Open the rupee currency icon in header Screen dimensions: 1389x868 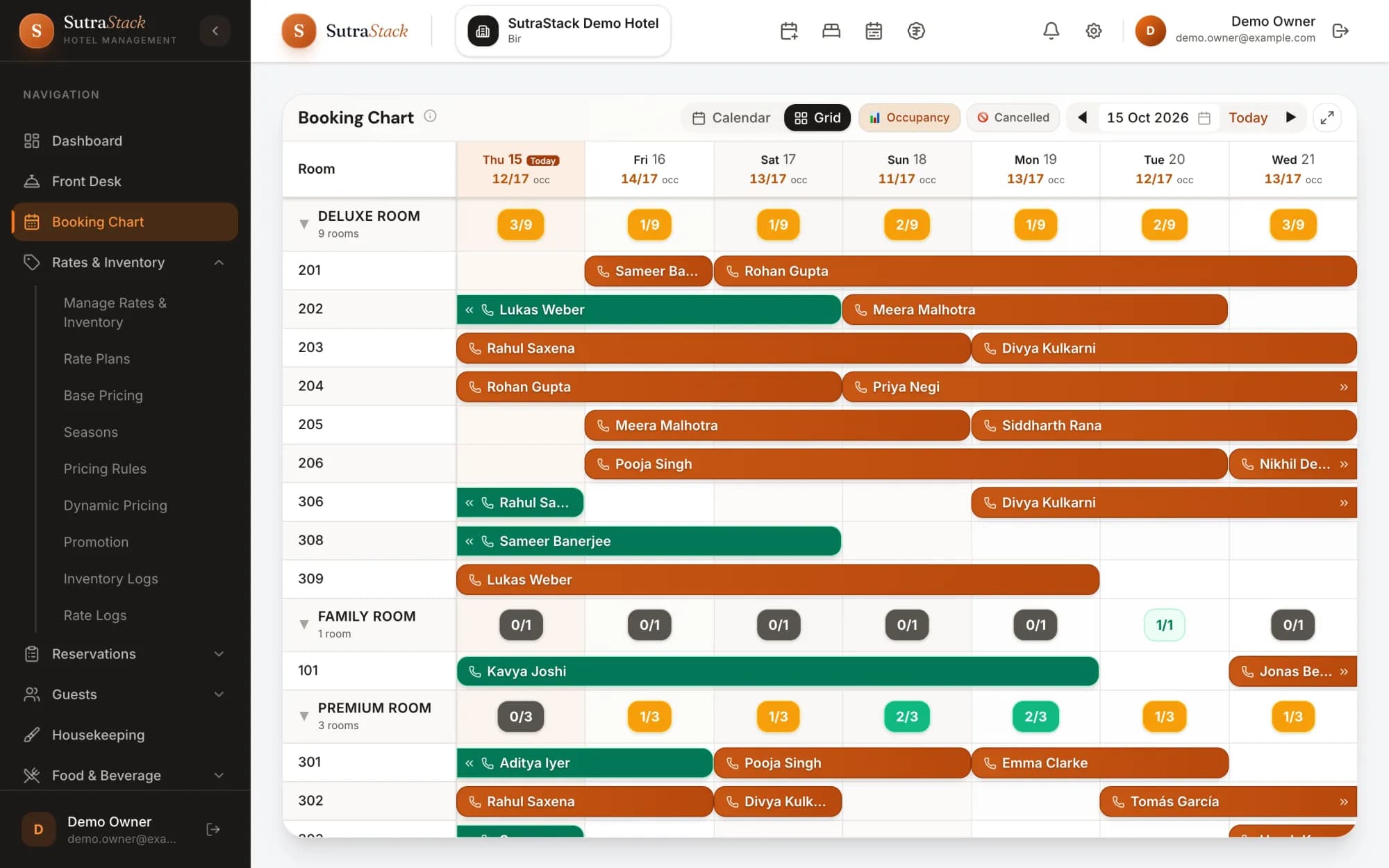point(916,31)
